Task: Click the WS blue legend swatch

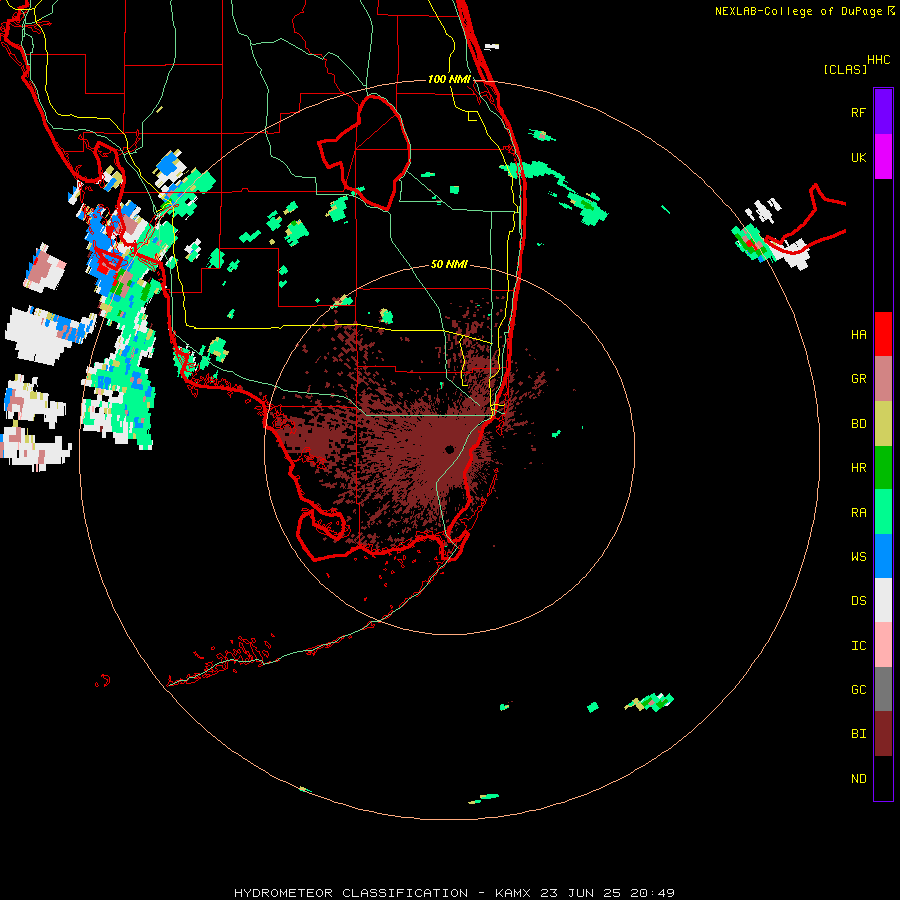Action: [x=883, y=556]
